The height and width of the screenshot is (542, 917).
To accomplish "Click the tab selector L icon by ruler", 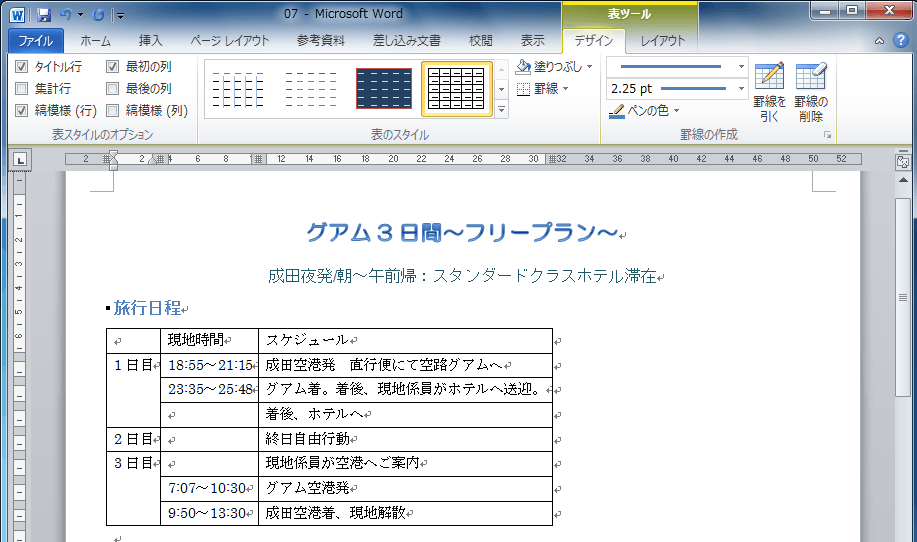I will 20,160.
